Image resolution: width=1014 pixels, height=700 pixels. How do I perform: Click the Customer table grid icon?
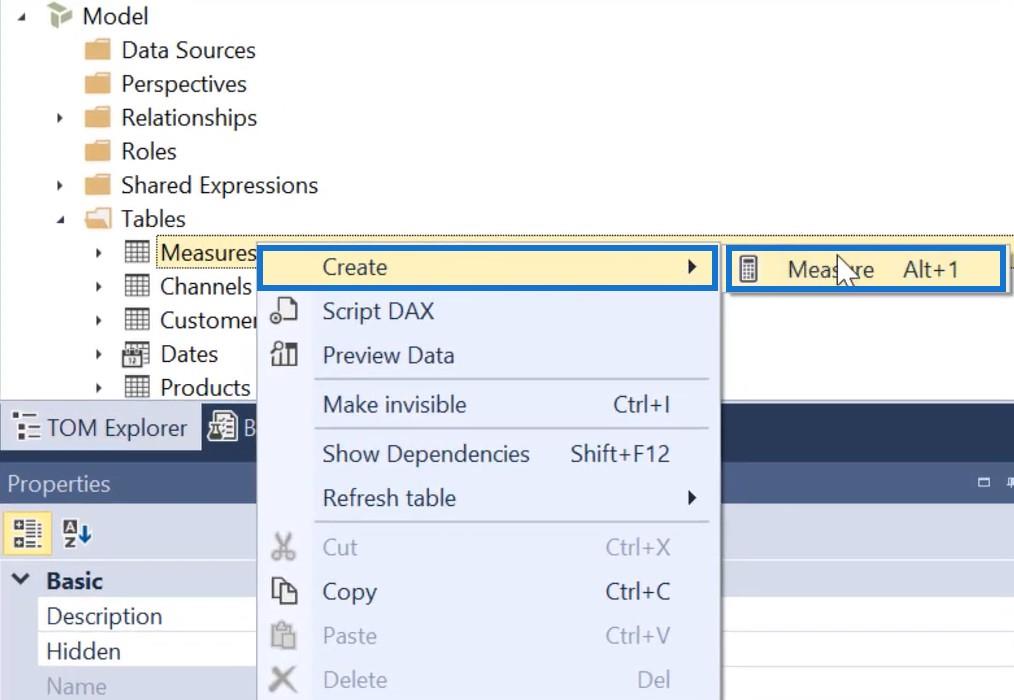(136, 319)
